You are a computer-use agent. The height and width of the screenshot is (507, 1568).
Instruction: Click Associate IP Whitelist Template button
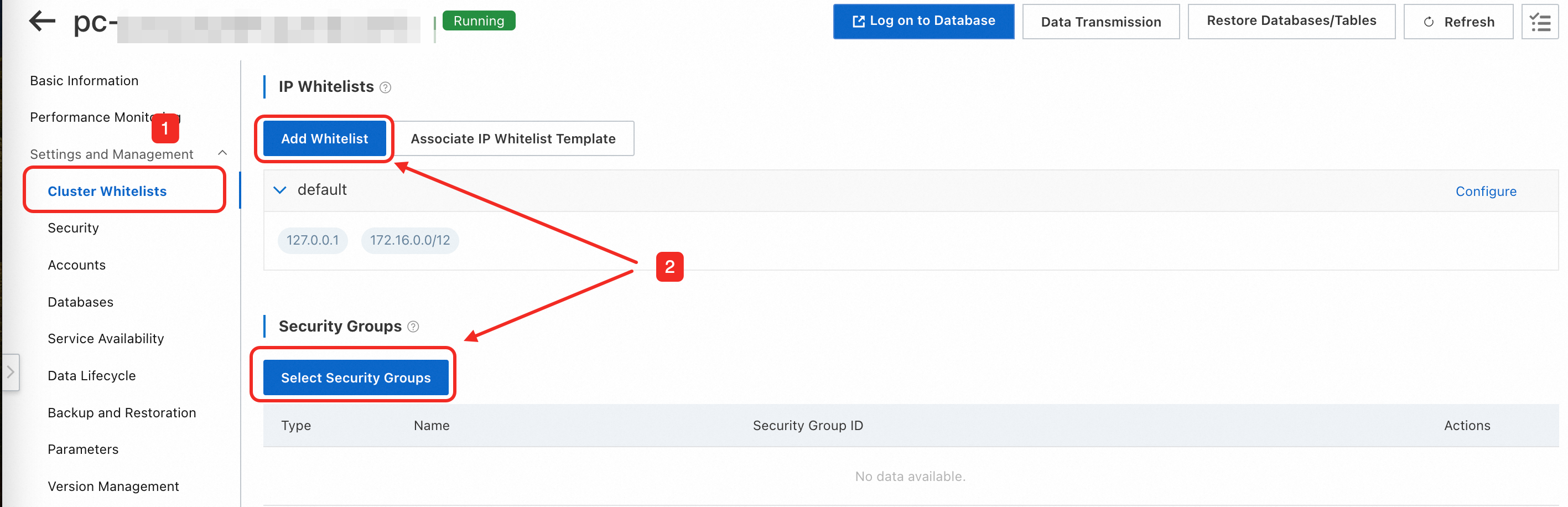tap(513, 139)
